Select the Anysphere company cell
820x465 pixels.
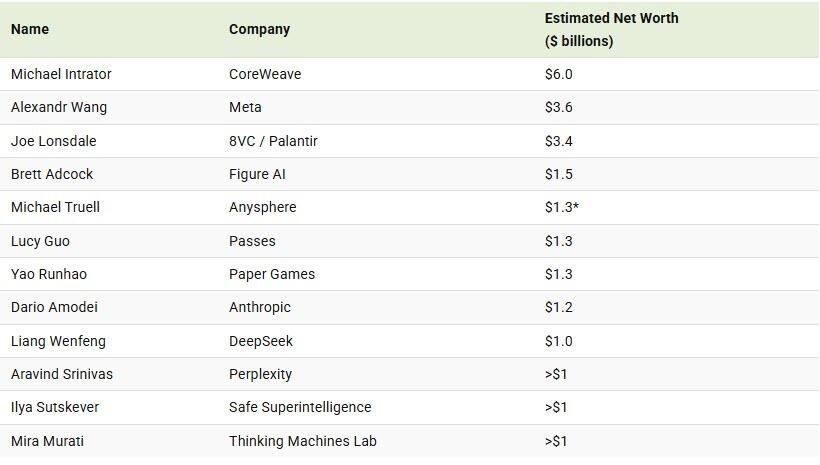(x=262, y=207)
